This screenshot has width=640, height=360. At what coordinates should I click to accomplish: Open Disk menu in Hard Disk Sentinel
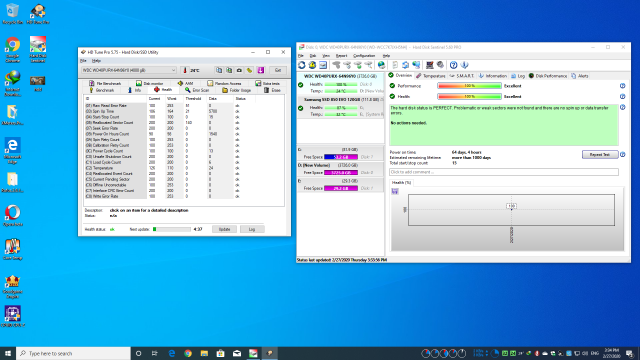pos(313,56)
